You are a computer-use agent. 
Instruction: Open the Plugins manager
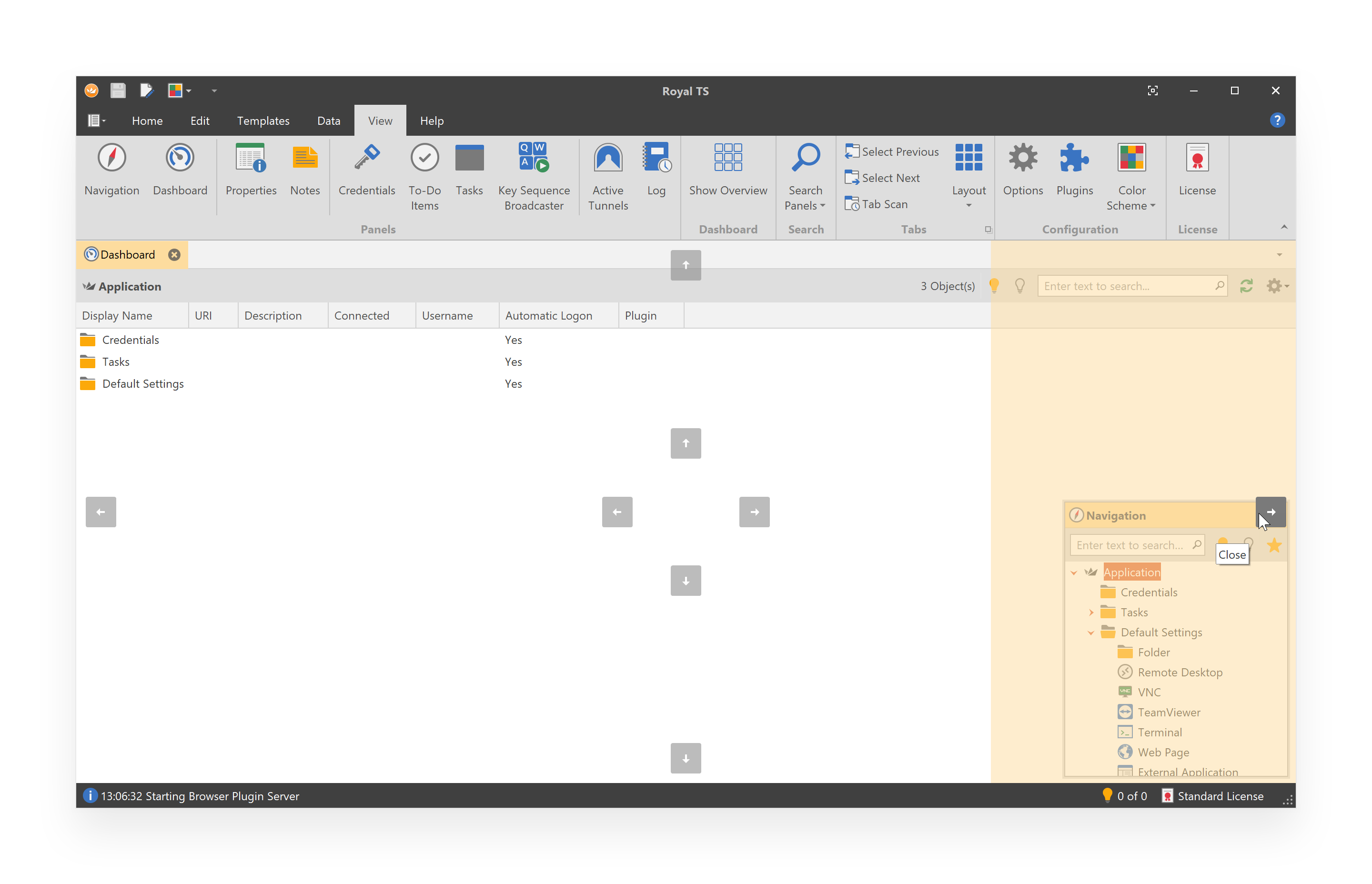pyautogui.click(x=1074, y=170)
